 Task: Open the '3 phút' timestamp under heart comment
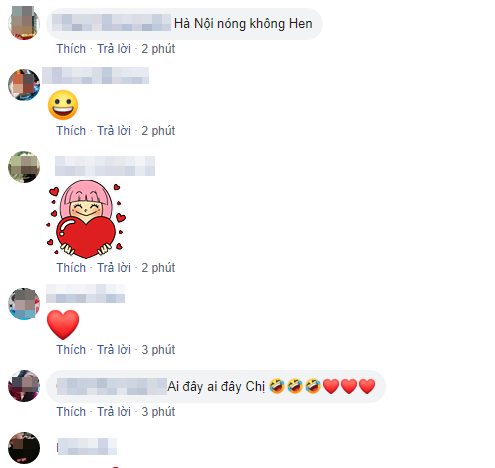tap(158, 350)
